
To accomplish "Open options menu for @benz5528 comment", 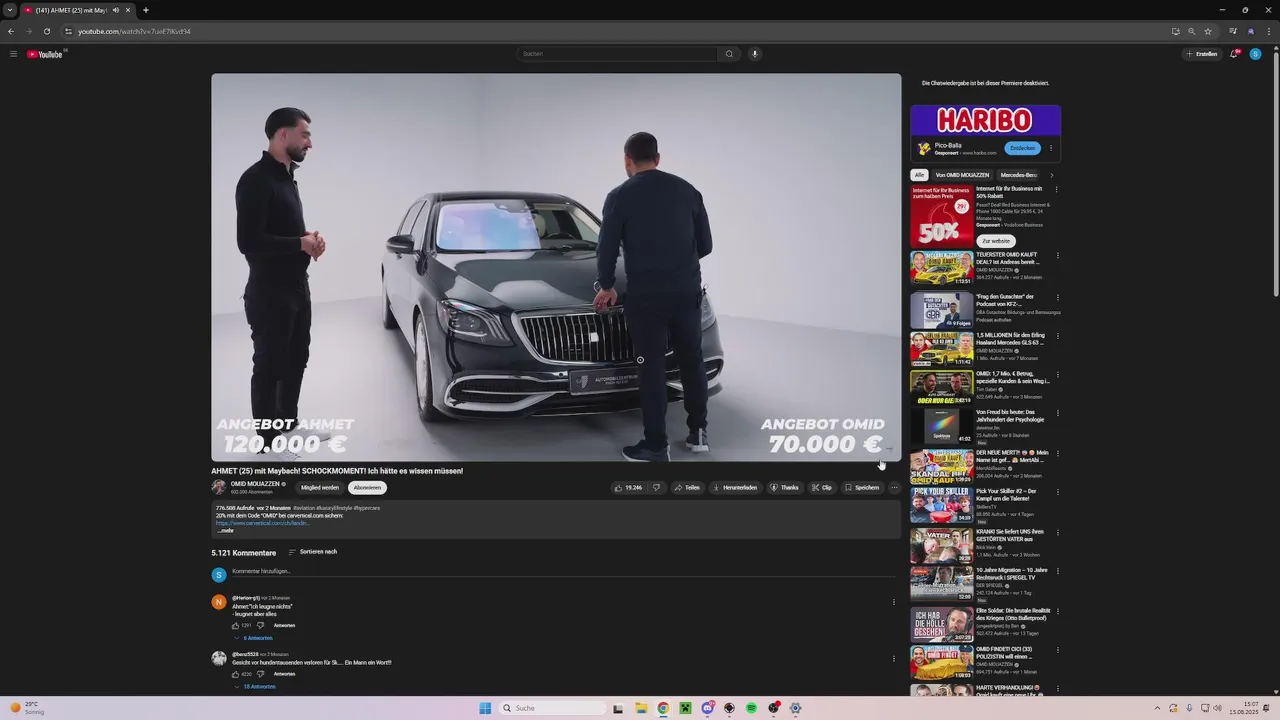I will [894, 658].
